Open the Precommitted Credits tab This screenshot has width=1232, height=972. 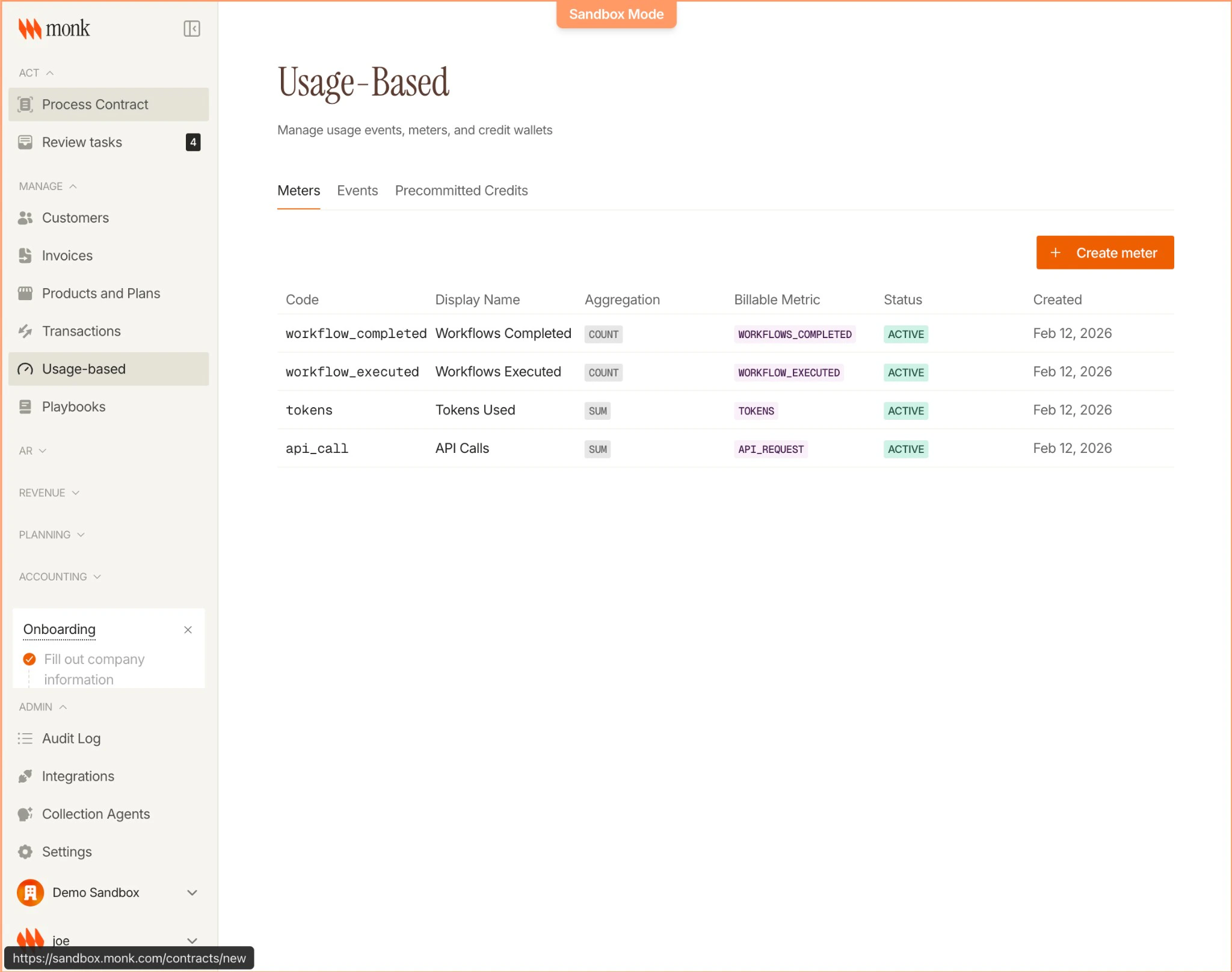coord(461,191)
